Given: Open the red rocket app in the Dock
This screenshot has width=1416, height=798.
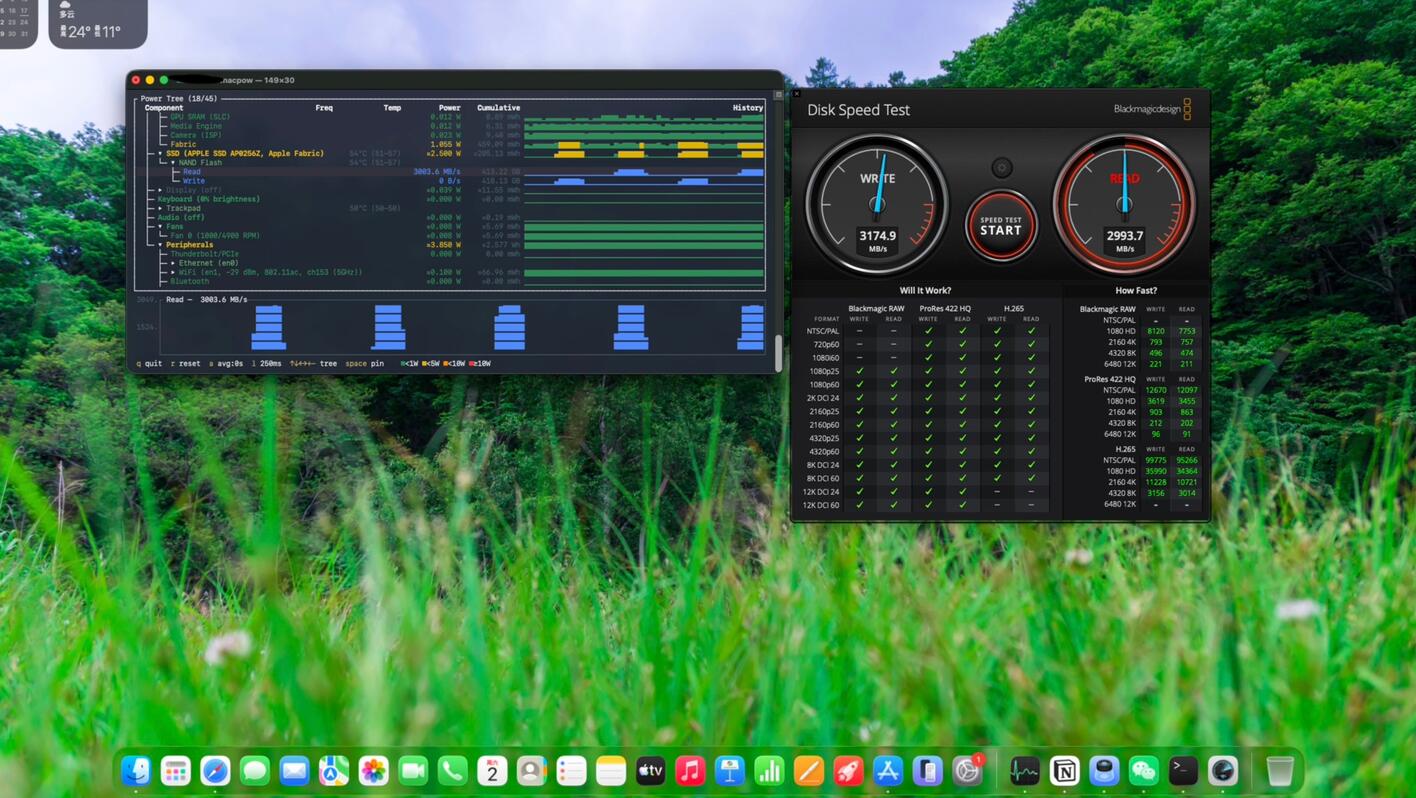Looking at the screenshot, I should [x=848, y=771].
